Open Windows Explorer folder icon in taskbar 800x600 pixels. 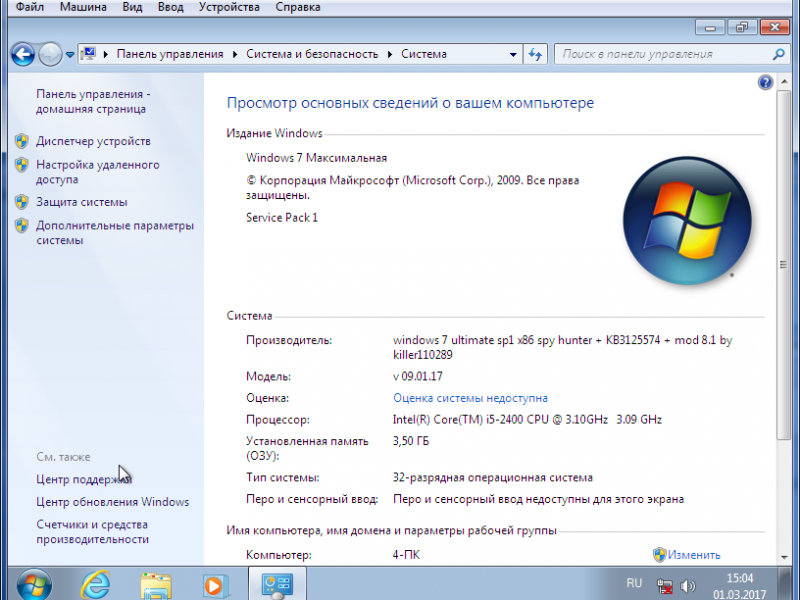tap(156, 586)
